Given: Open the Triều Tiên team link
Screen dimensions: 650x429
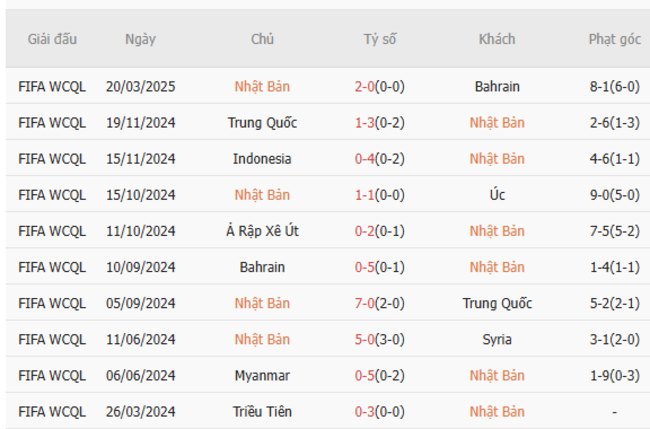Looking at the screenshot, I should [262, 411].
